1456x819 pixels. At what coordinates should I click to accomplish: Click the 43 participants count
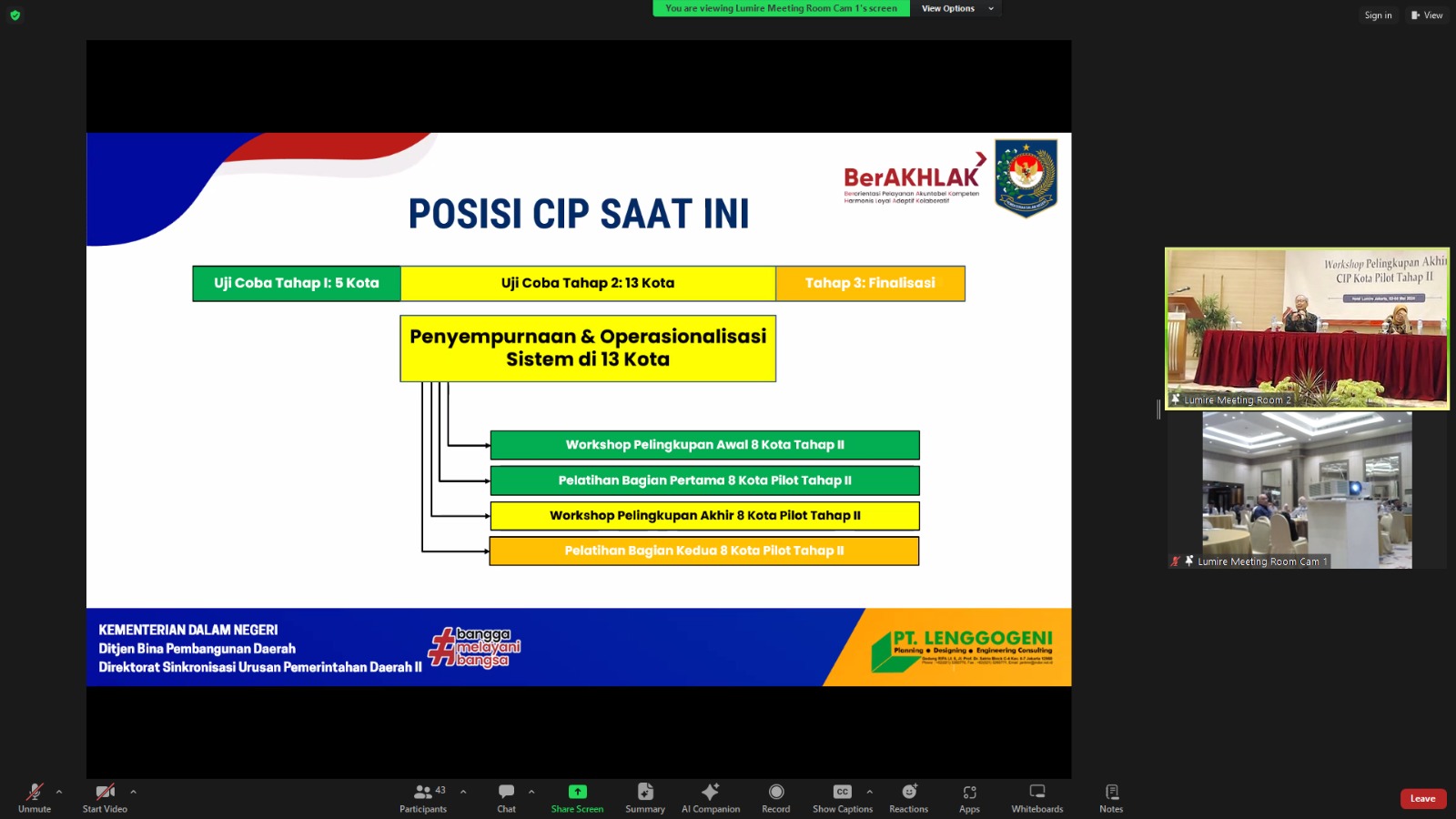pos(440,790)
